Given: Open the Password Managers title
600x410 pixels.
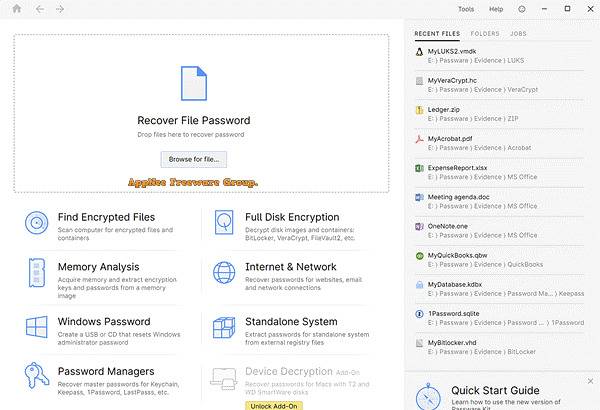Looking at the screenshot, I should click(x=106, y=371).
